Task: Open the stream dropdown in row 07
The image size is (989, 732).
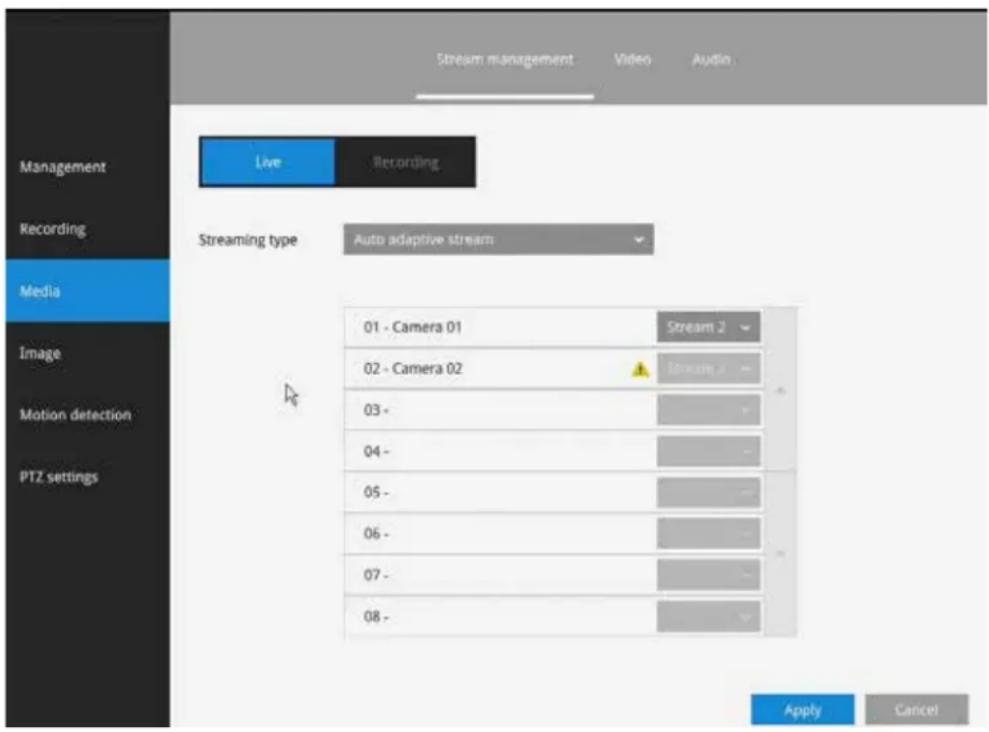Action: click(x=708, y=575)
